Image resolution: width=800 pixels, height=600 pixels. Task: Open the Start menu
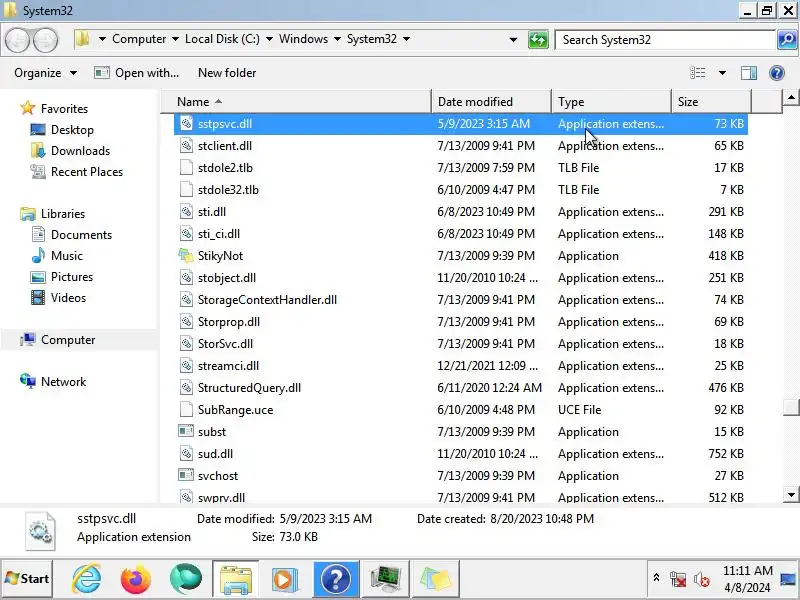point(28,579)
